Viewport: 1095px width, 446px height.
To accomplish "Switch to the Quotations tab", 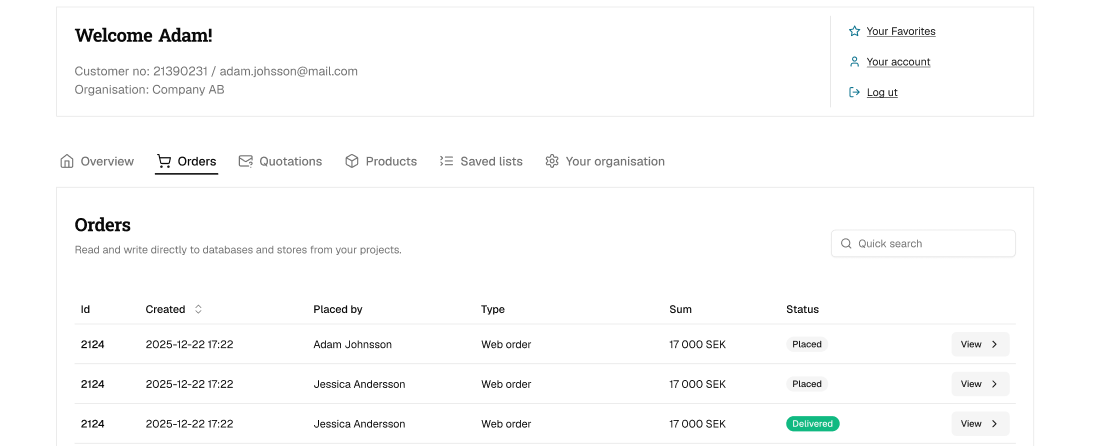I will pyautogui.click(x=280, y=161).
